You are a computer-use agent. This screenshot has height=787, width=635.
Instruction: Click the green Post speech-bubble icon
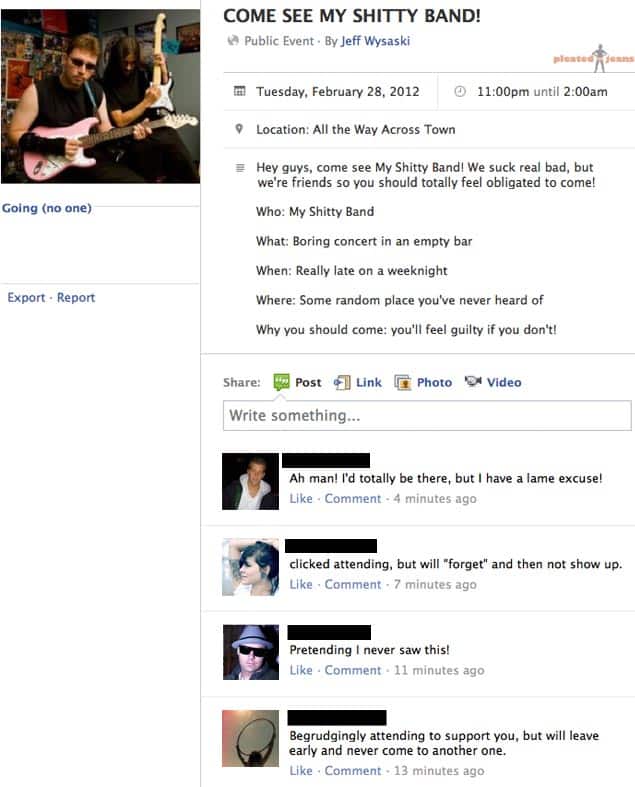click(x=281, y=382)
